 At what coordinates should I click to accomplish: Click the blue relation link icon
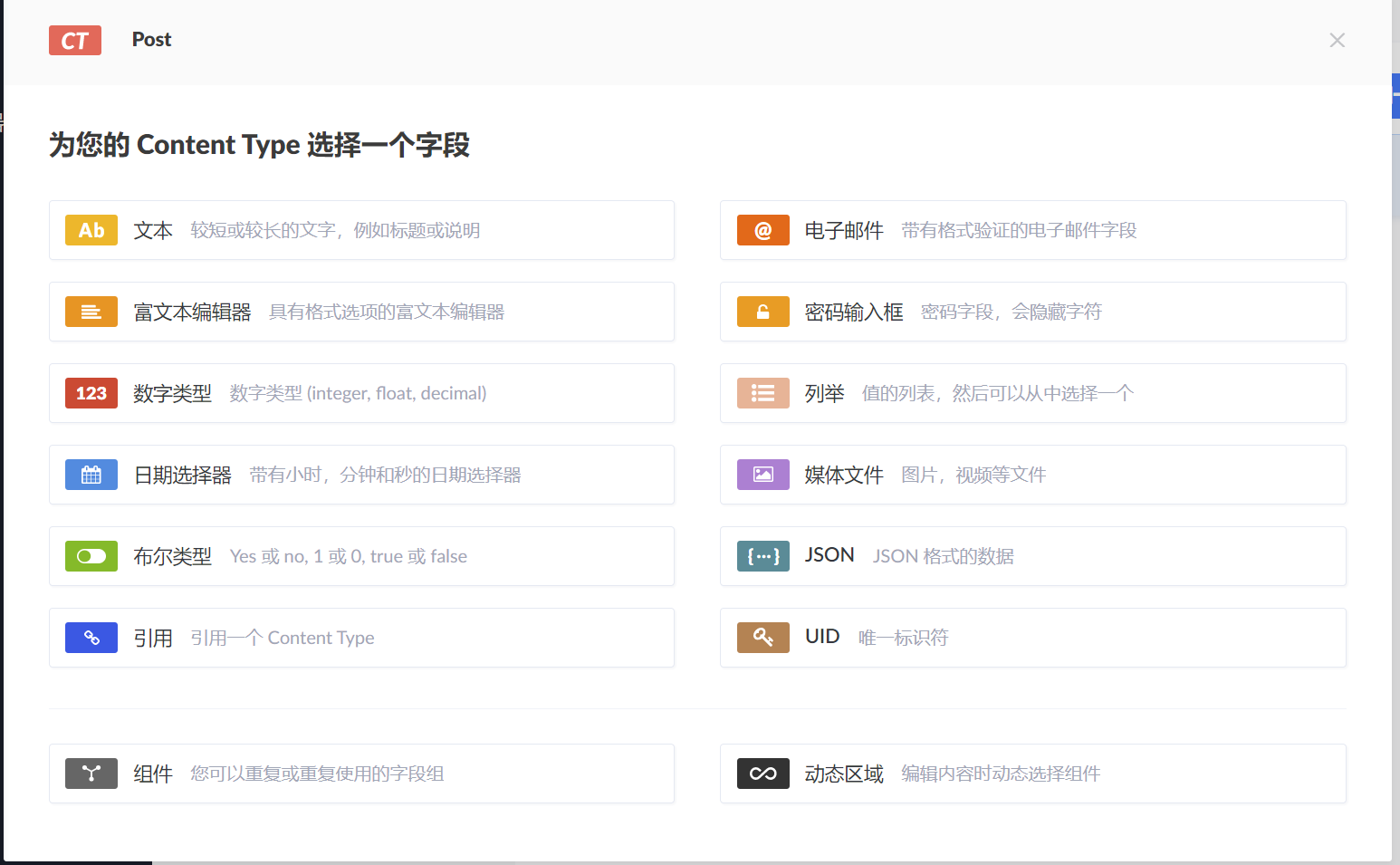click(x=91, y=638)
